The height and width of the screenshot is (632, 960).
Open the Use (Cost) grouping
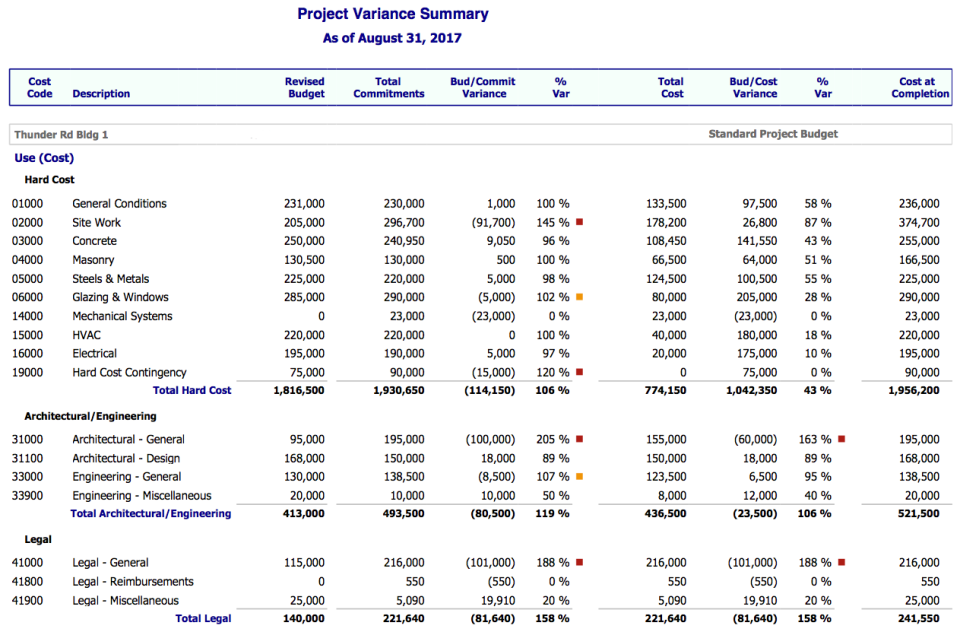pyautogui.click(x=43, y=157)
